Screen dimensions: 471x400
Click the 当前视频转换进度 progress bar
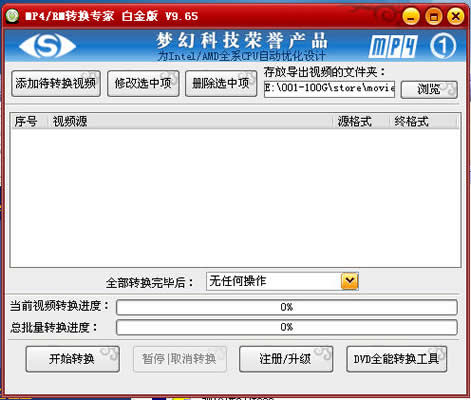pos(287,307)
